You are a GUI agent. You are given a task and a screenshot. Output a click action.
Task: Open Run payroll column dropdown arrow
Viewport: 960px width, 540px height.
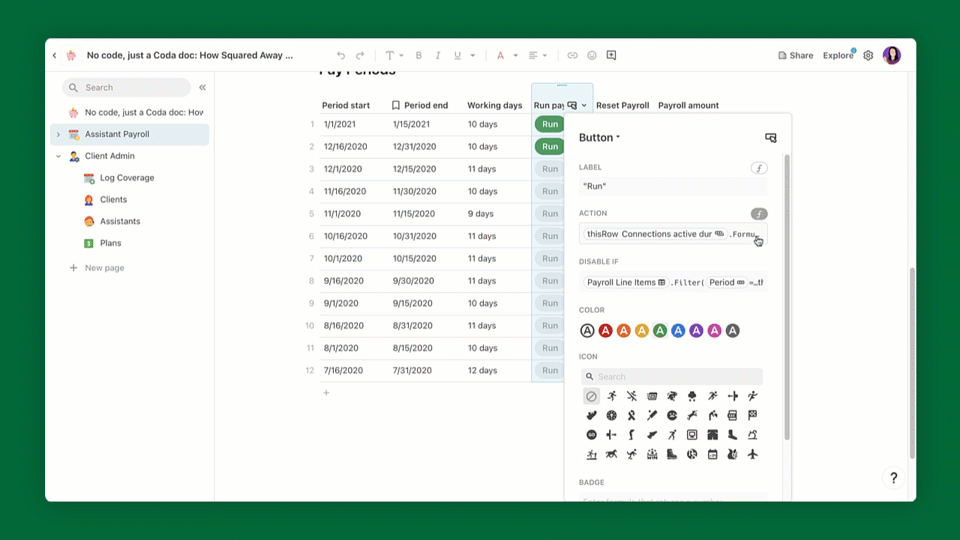click(584, 105)
